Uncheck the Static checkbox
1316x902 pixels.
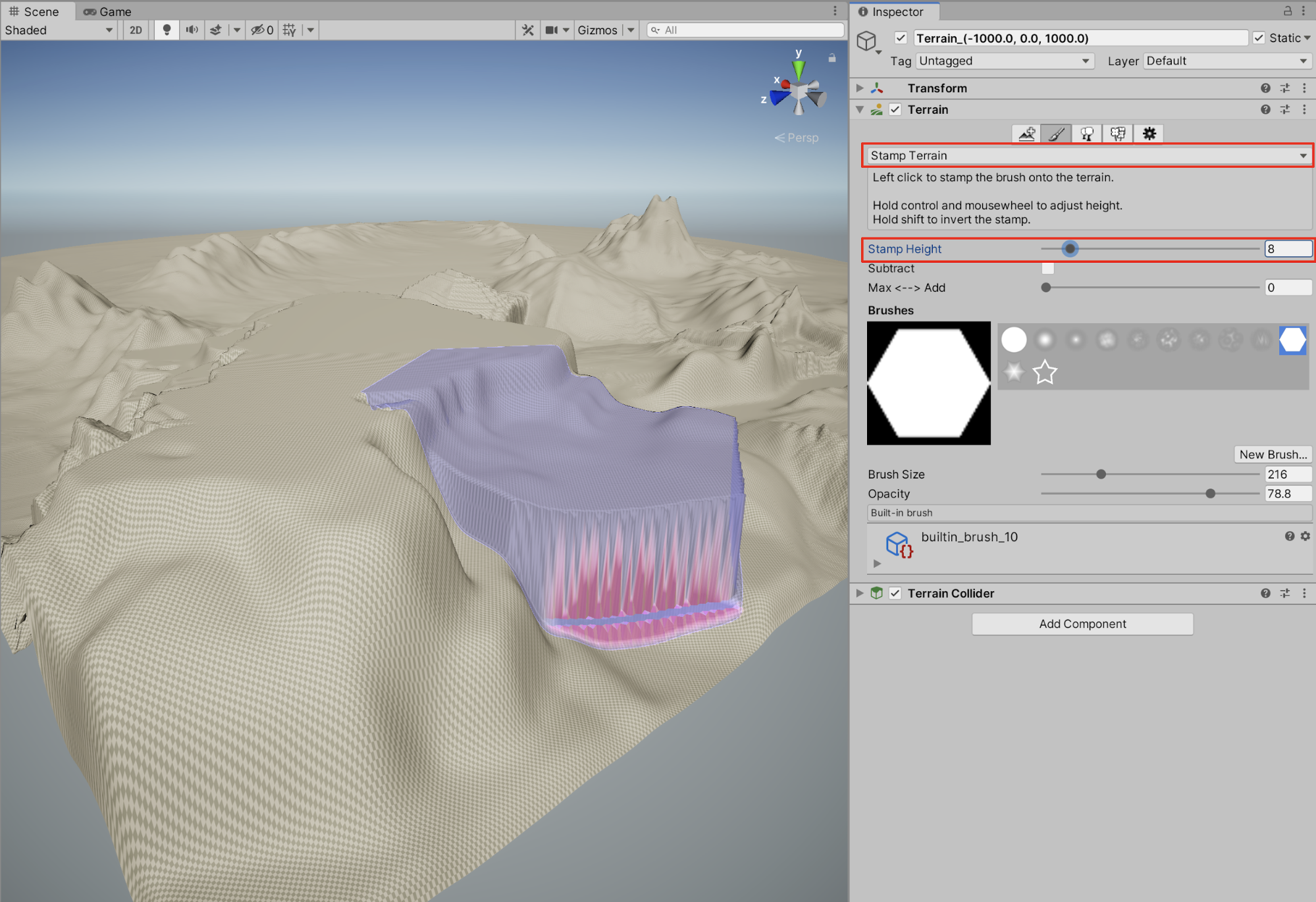(x=1259, y=38)
